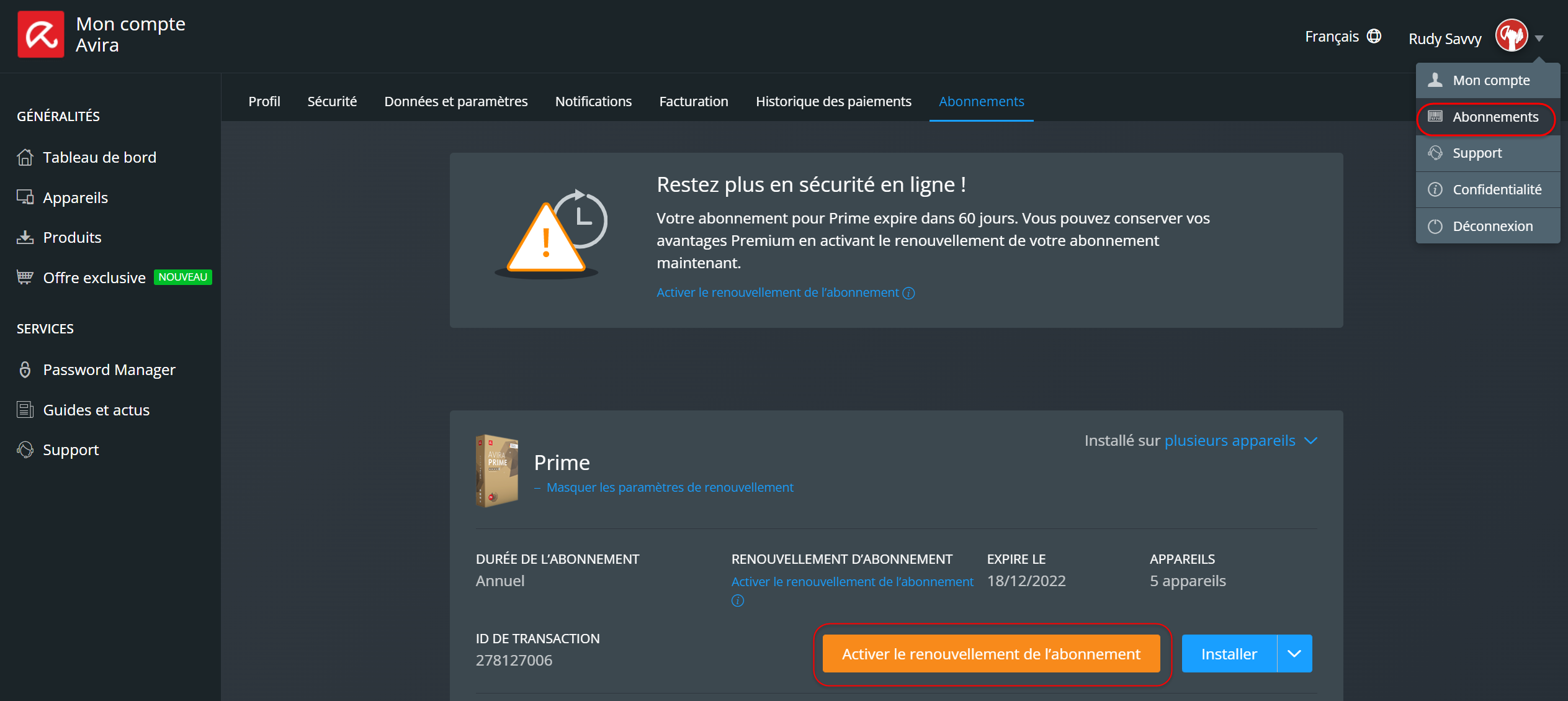Click the warning clock illustration
Image resolution: width=1568 pixels, height=701 pixels.
tap(551, 233)
